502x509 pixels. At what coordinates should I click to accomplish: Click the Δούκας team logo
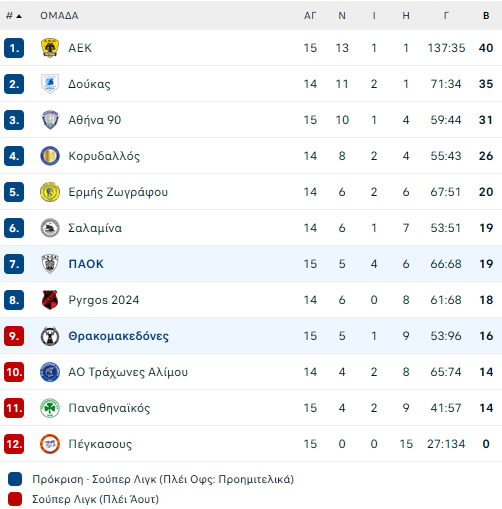[x=50, y=84]
